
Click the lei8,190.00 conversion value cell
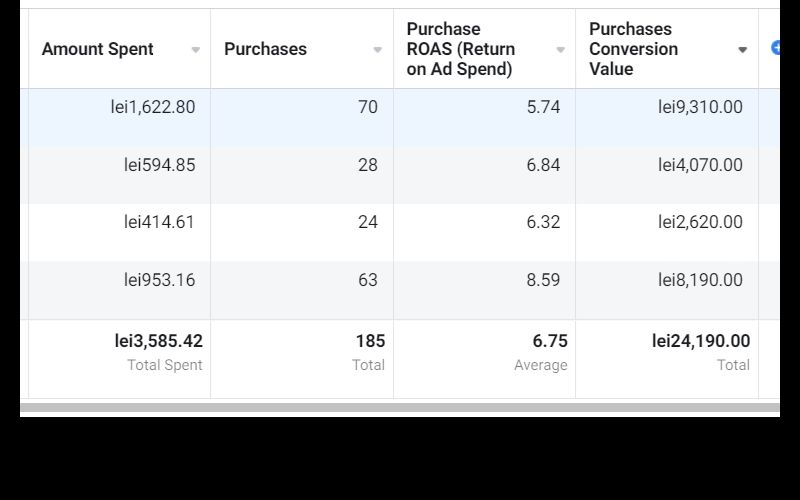tap(700, 280)
